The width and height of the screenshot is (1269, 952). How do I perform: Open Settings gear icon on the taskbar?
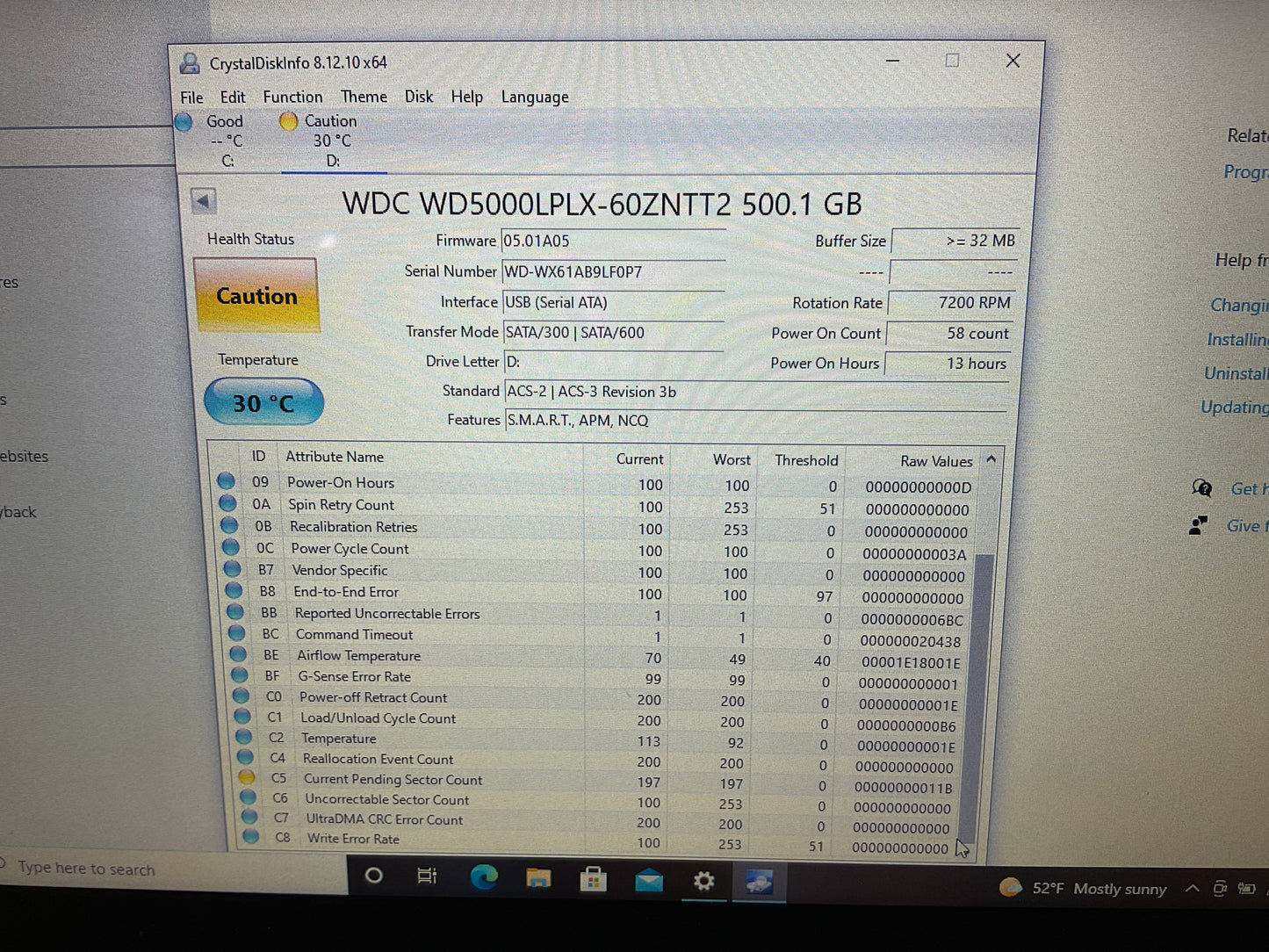(703, 881)
